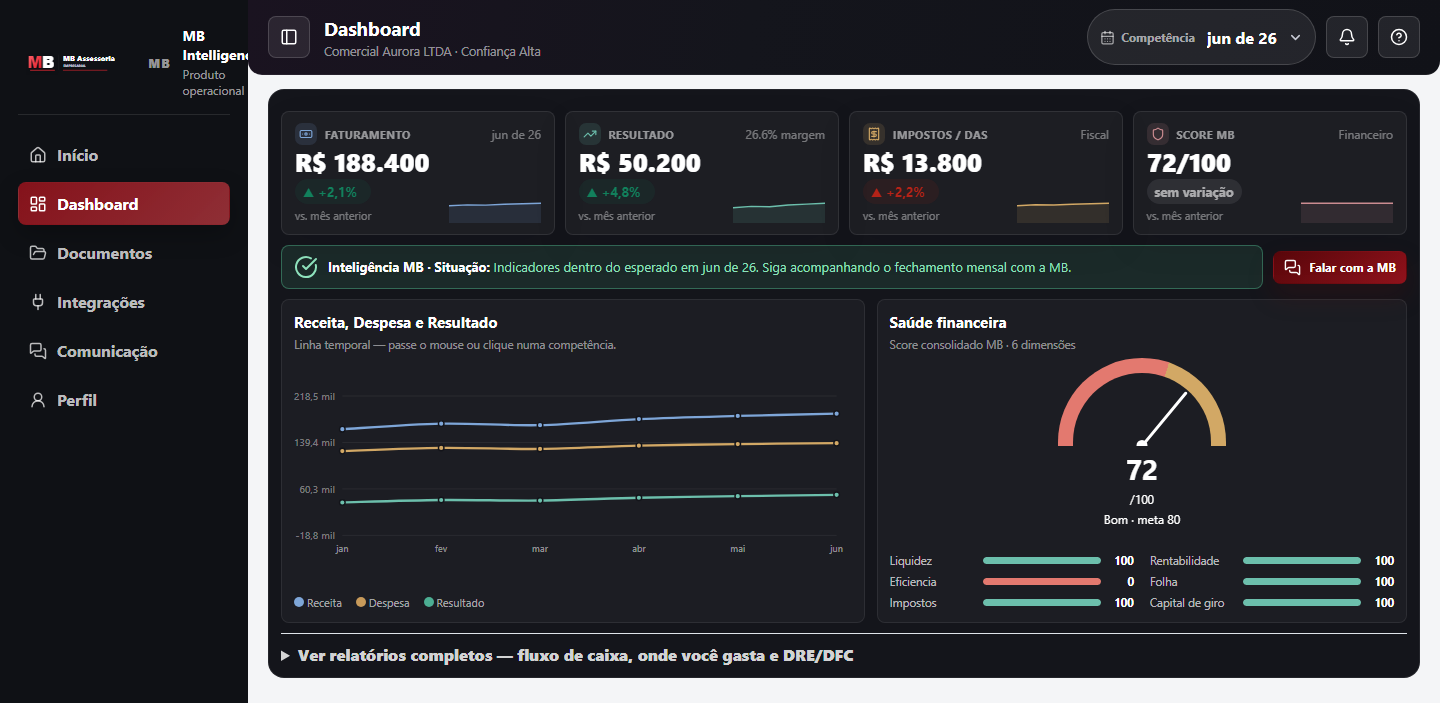Click the MB Assessoria logo
The image size is (1440, 703).
(x=72, y=62)
